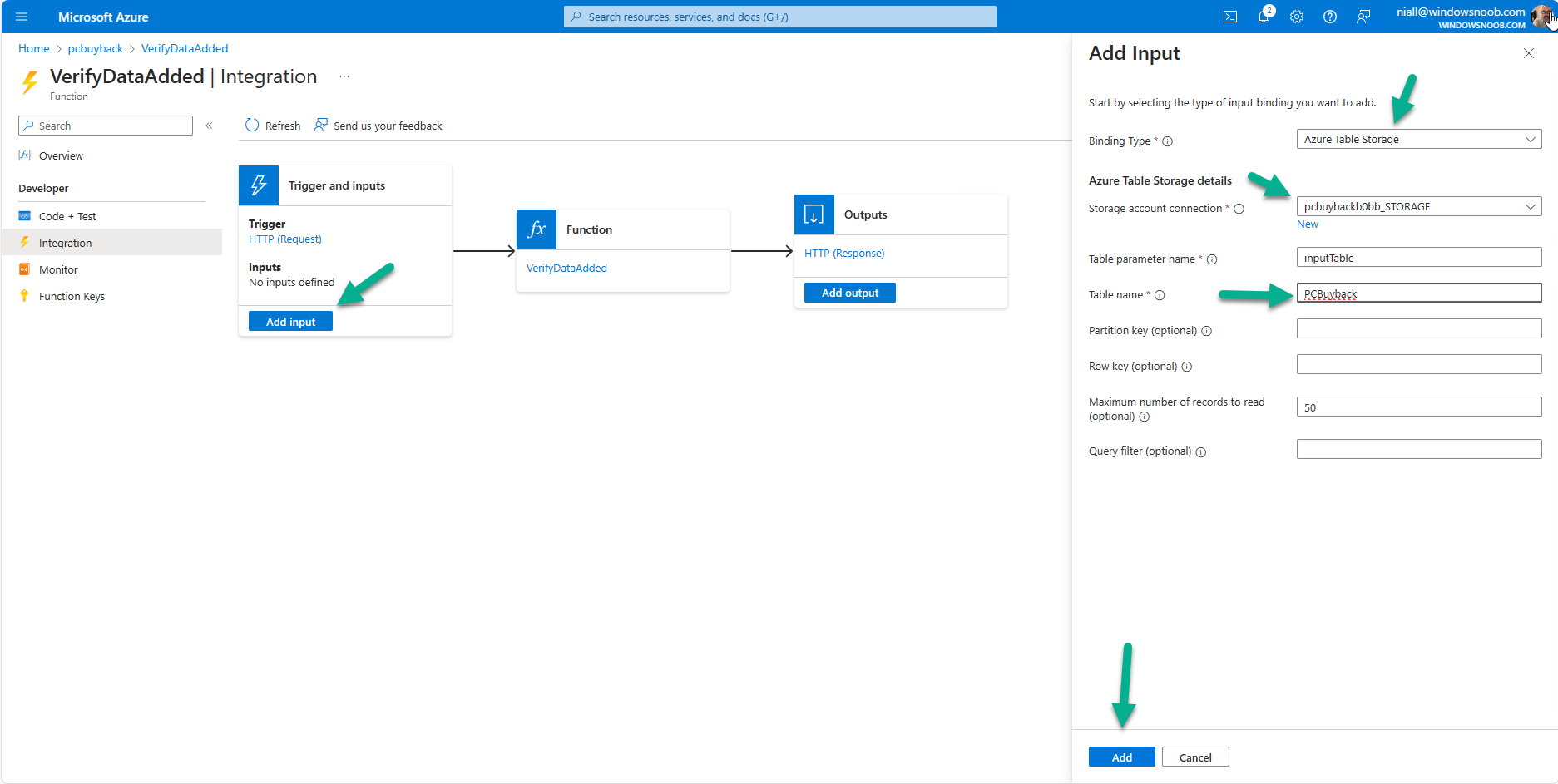
Task: Open the HTTP (Response) output link
Action: point(844,253)
